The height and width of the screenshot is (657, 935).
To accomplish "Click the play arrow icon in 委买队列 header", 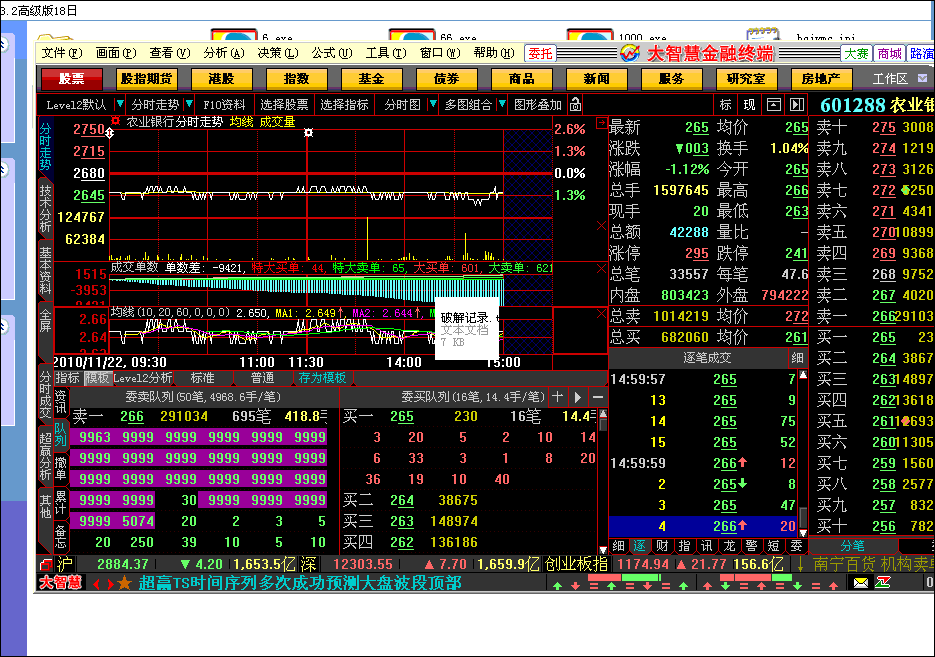I will (x=578, y=396).
